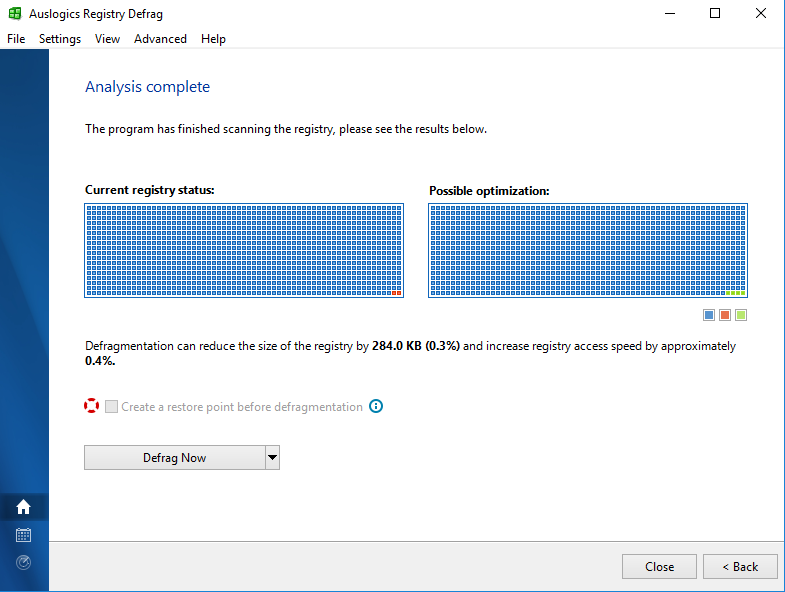
Task: Open the Settings menu
Action: pyautogui.click(x=60, y=39)
